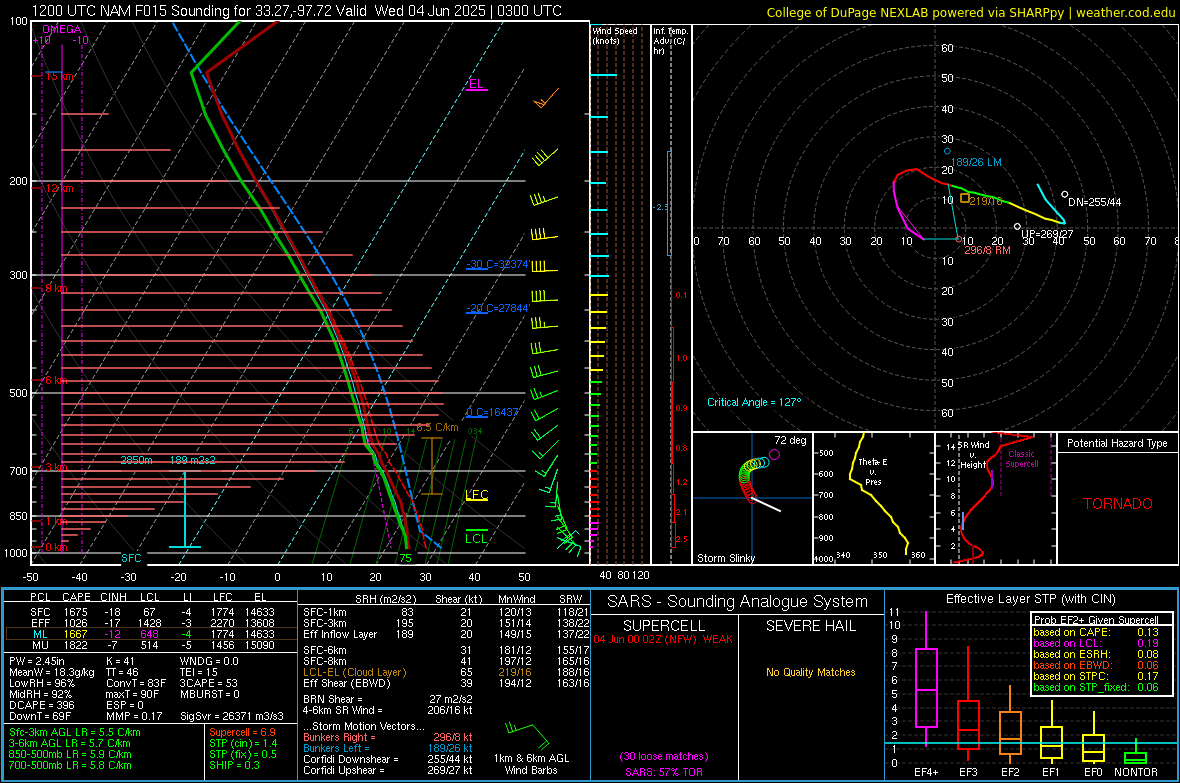Click the '189 m2s2' label on skew-T
This screenshot has width=1180, height=783.
pos(193,460)
